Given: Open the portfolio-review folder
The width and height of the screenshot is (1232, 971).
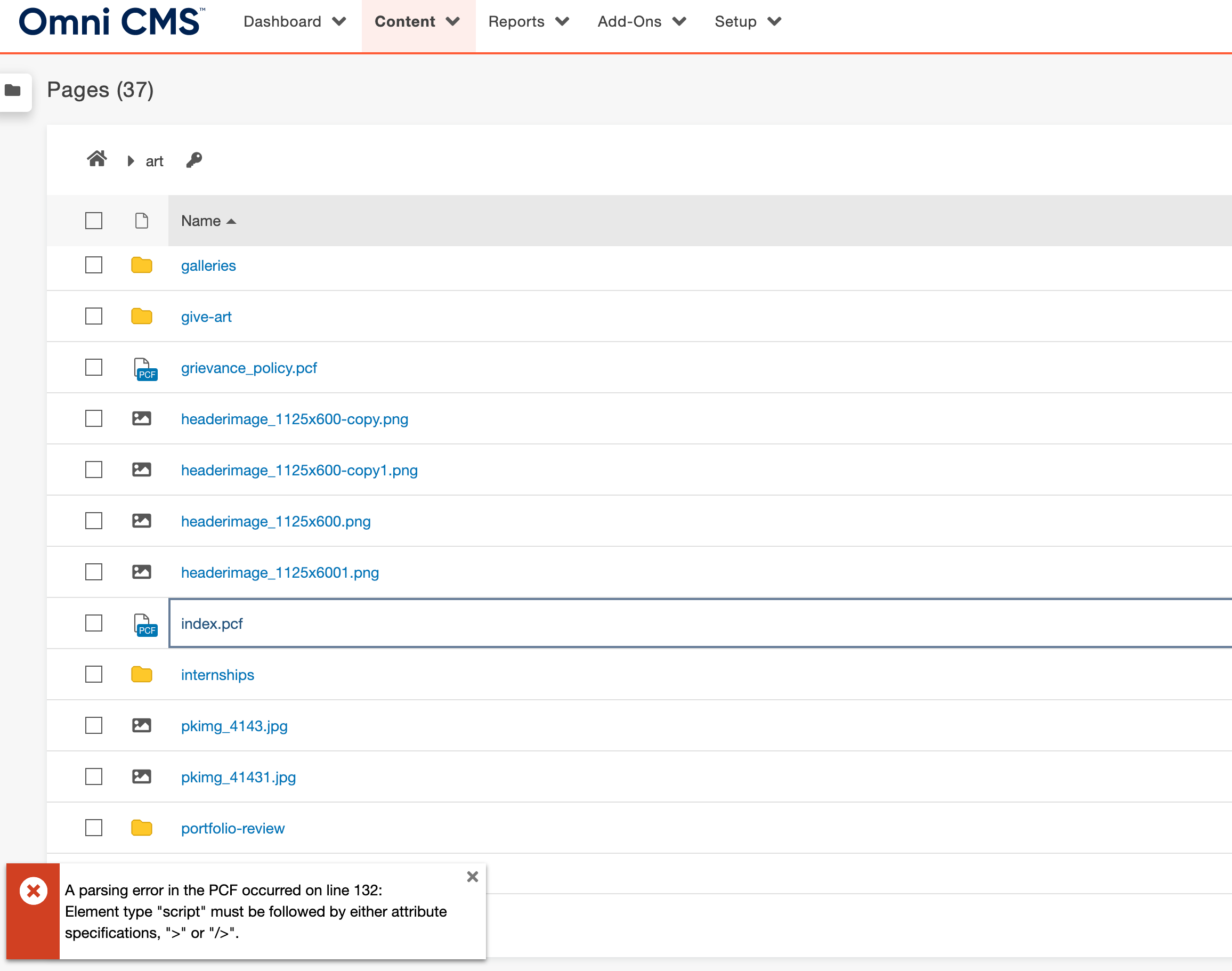Looking at the screenshot, I should coord(232,827).
